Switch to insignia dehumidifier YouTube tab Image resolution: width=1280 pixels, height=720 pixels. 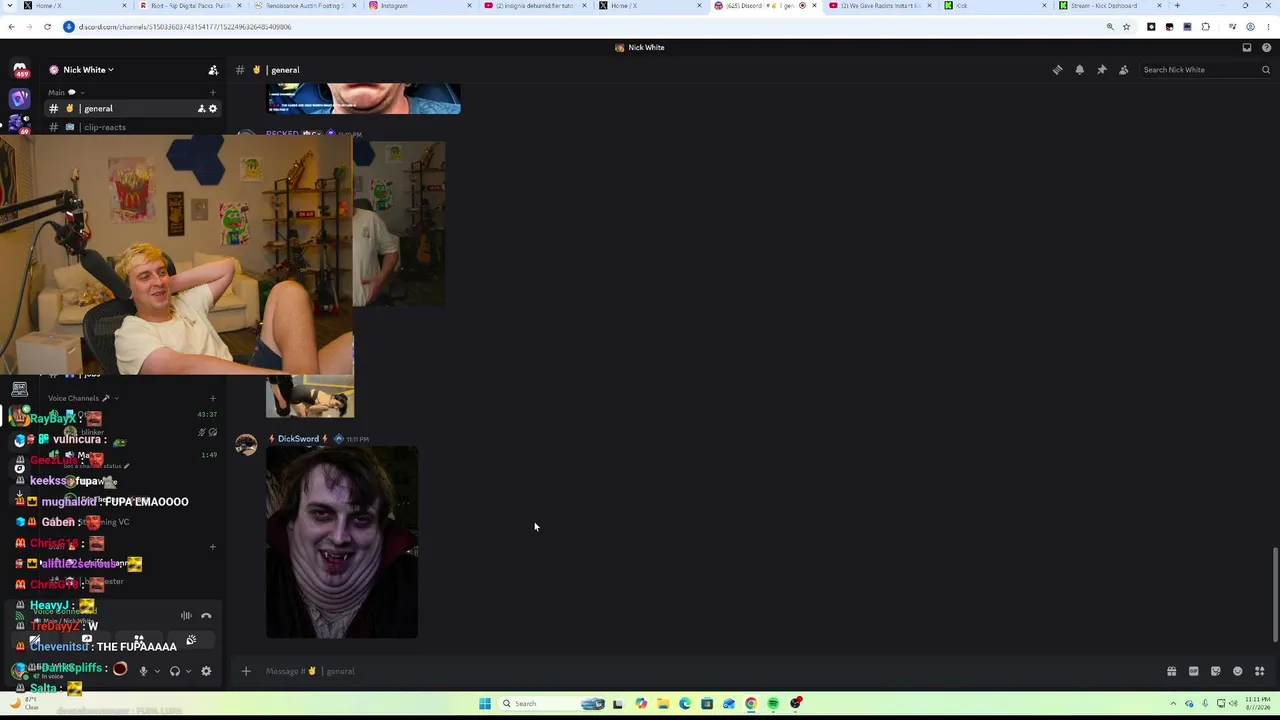click(535, 6)
